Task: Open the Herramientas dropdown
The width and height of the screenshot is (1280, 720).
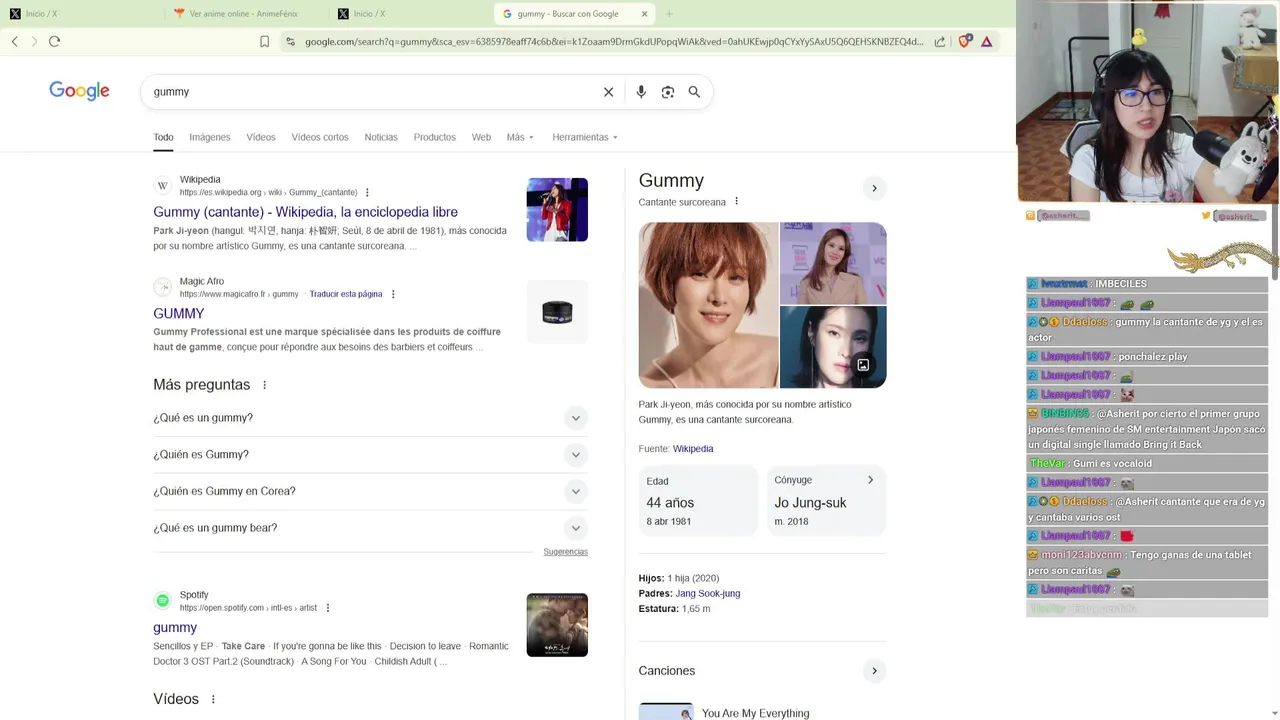Action: pyautogui.click(x=585, y=137)
